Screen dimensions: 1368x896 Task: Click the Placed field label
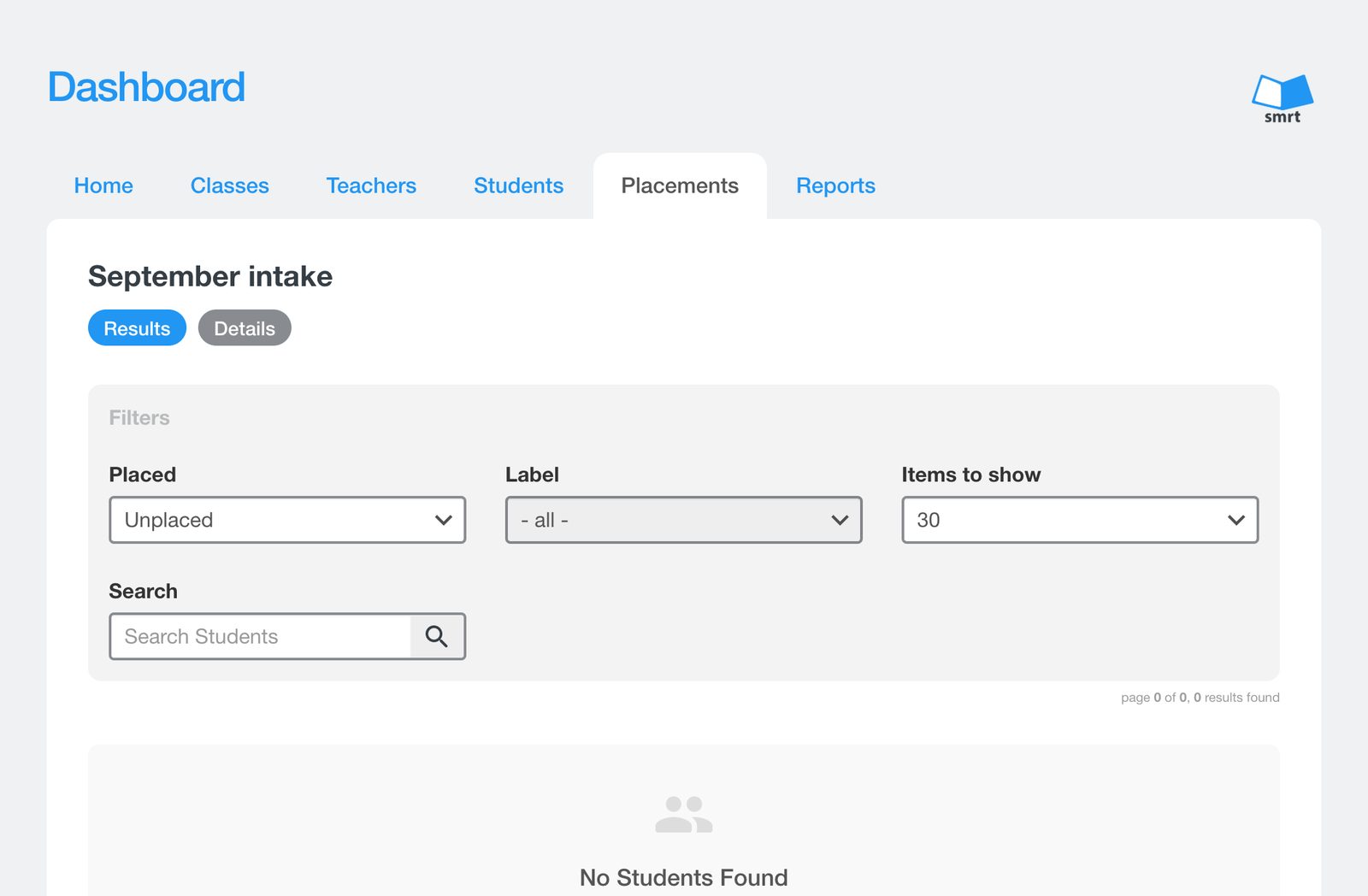143,475
